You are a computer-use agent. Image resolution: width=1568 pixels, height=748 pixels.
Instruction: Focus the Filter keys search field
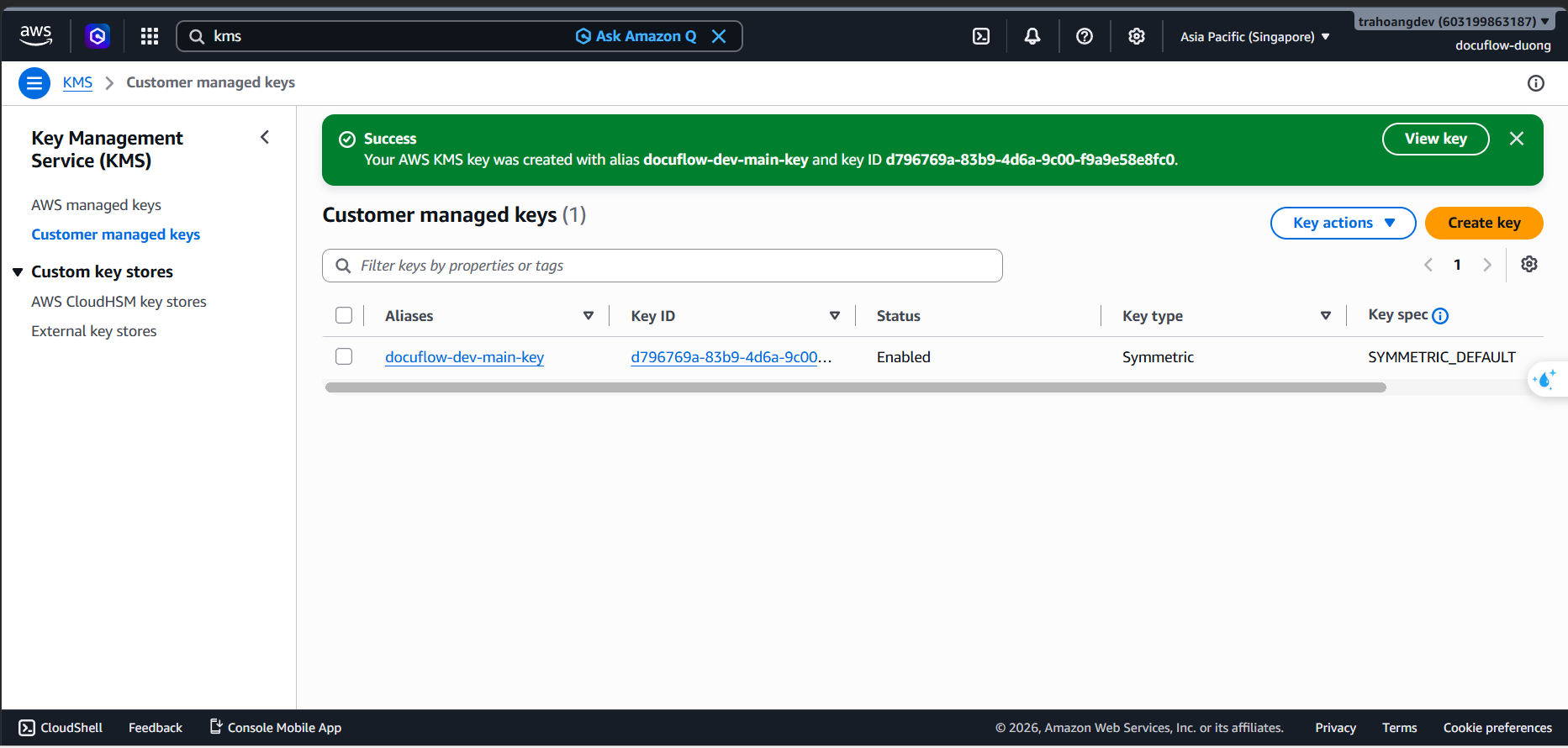(663, 266)
